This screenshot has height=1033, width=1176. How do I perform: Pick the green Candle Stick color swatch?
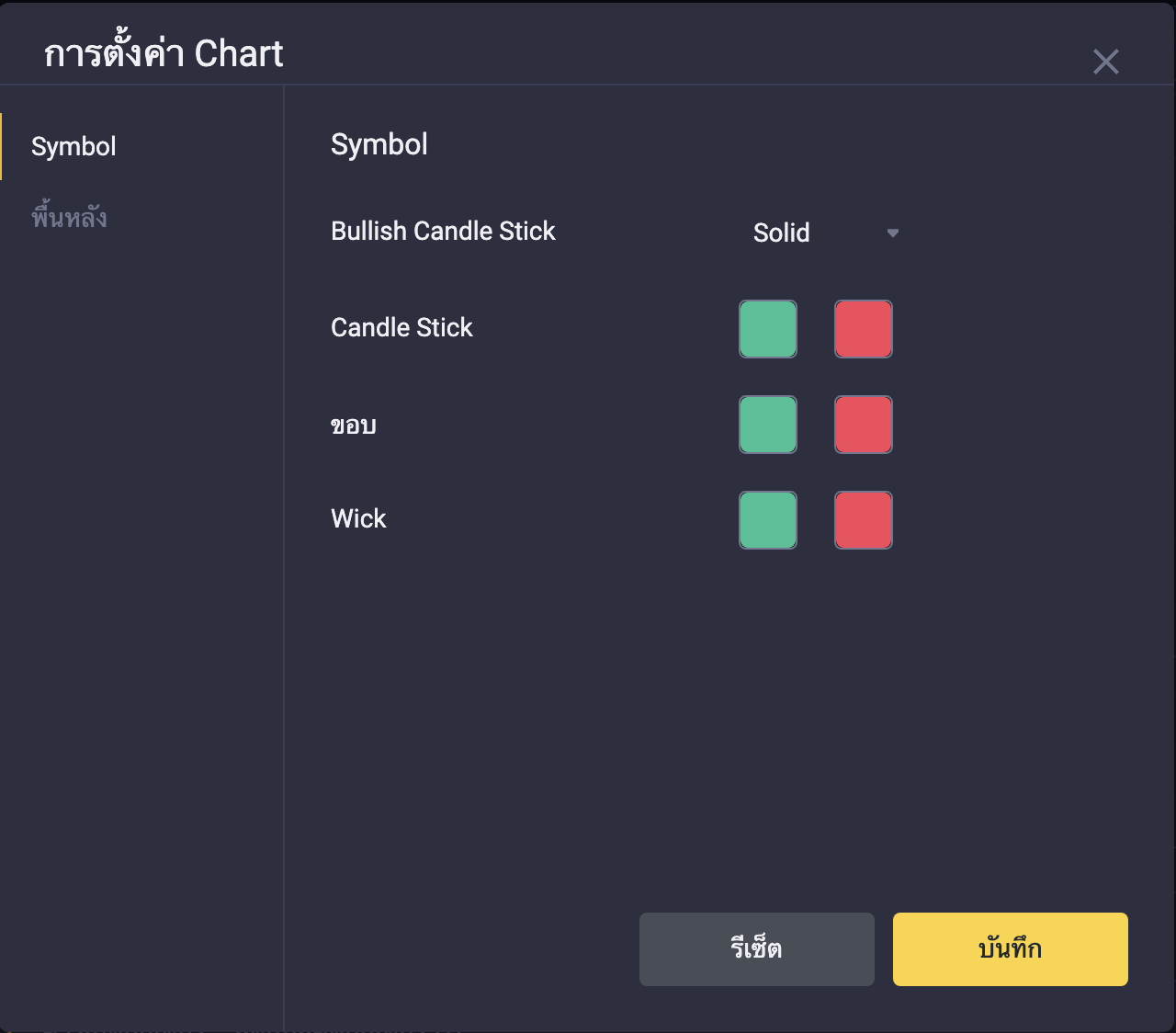[768, 329]
